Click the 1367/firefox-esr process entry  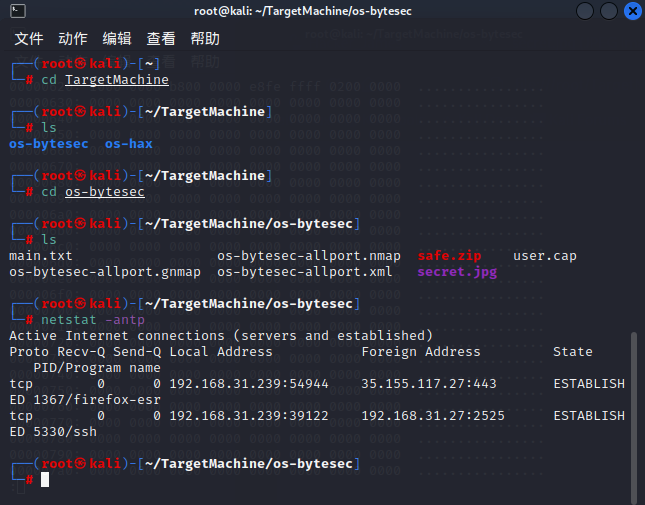(x=97, y=400)
